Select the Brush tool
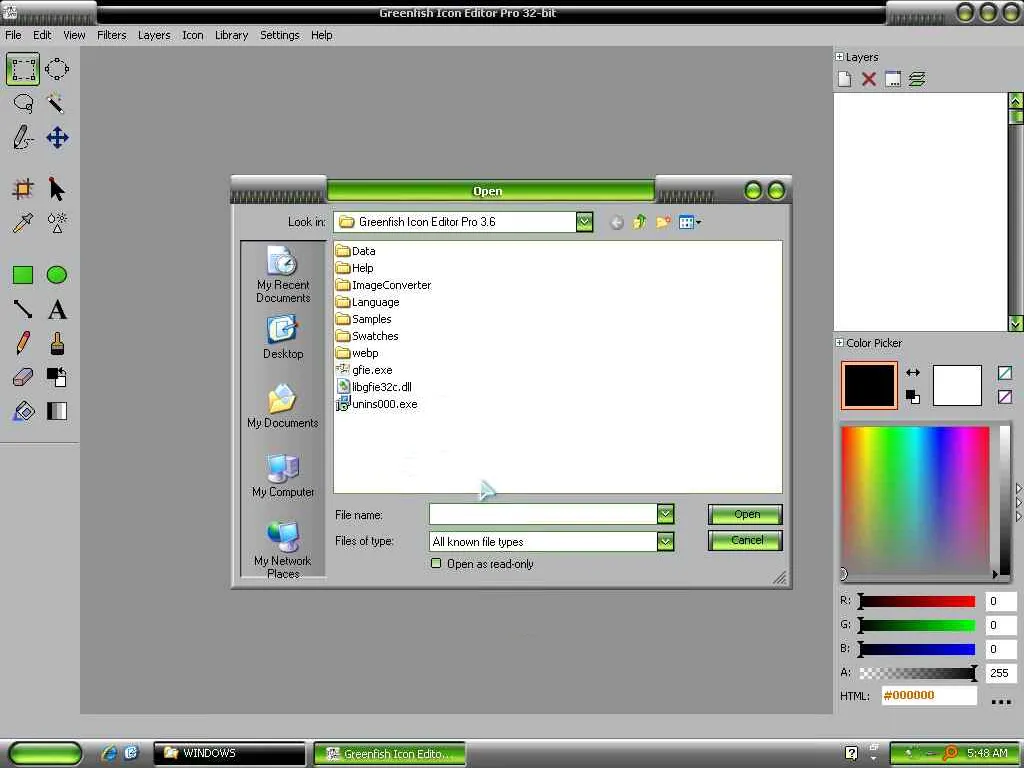This screenshot has height=768, width=1024. [x=57, y=343]
